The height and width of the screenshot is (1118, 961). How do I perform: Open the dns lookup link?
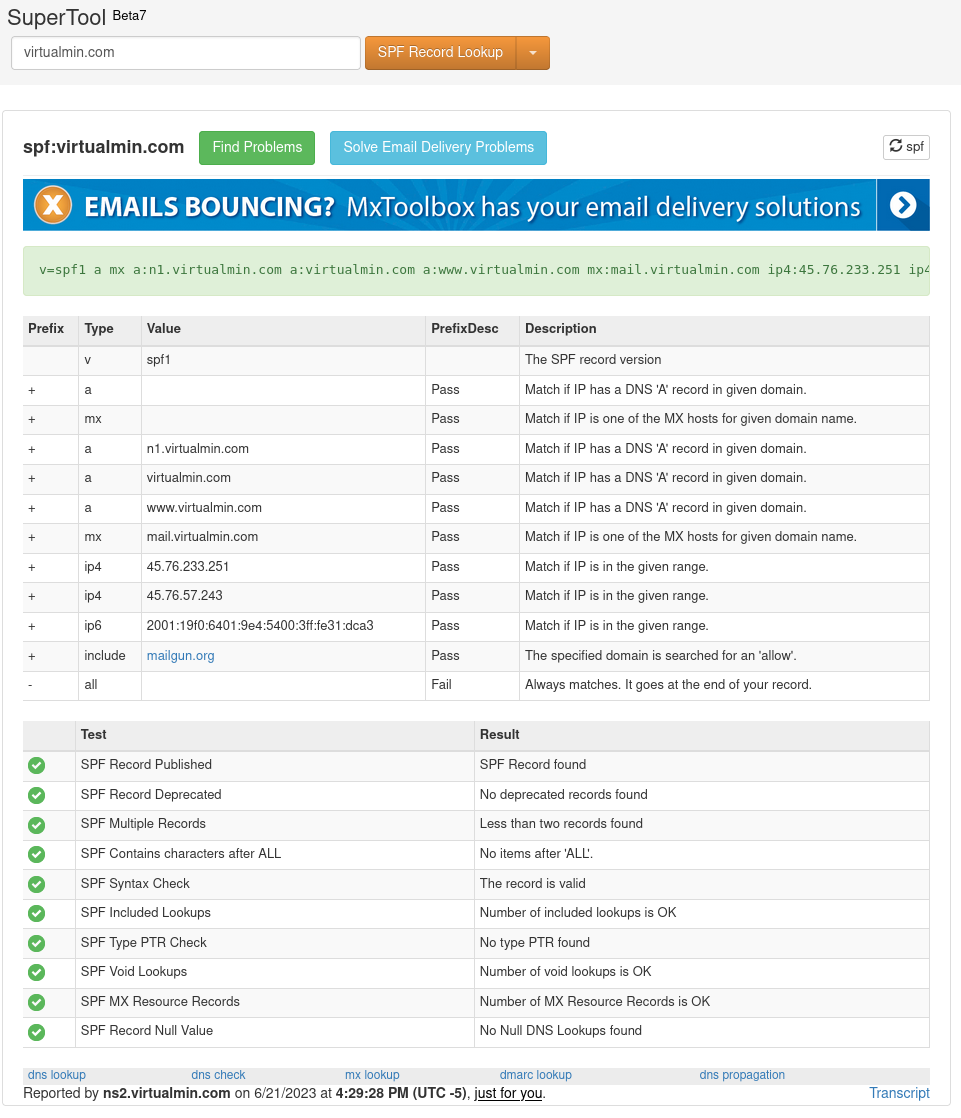pyautogui.click(x=56, y=1074)
